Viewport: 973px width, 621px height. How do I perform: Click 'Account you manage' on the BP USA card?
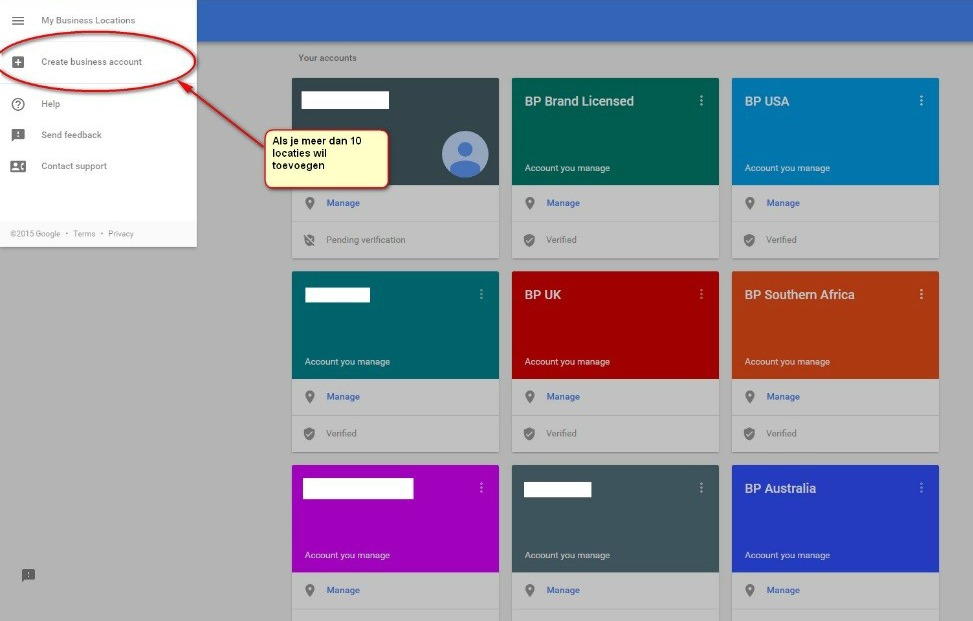[787, 168]
